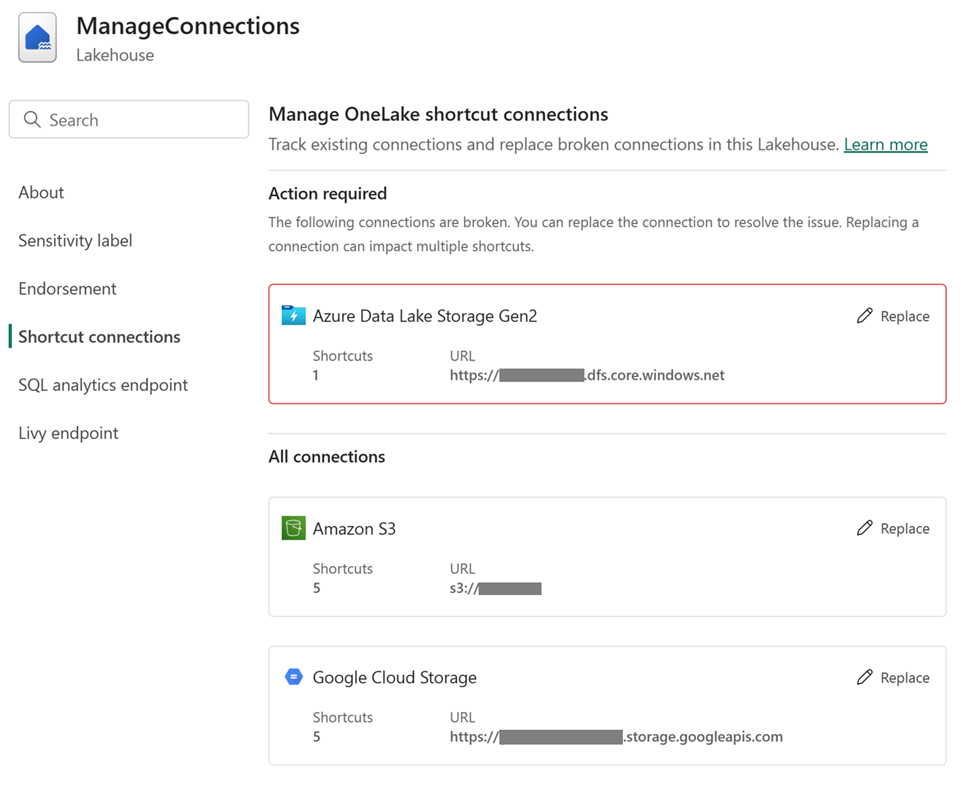Click the s3:// URL value
The height and width of the screenshot is (786, 975).
[x=496, y=588]
